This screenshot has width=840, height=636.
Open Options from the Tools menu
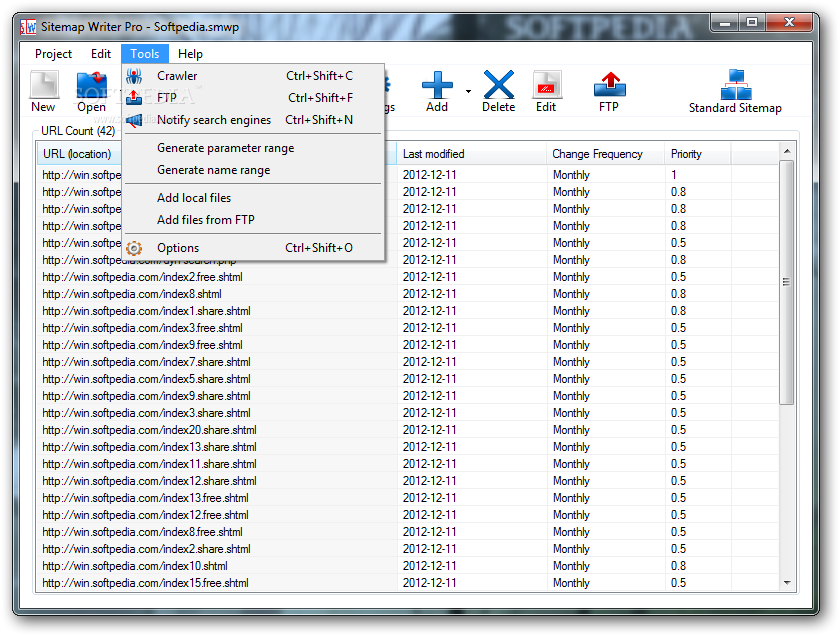click(253, 248)
